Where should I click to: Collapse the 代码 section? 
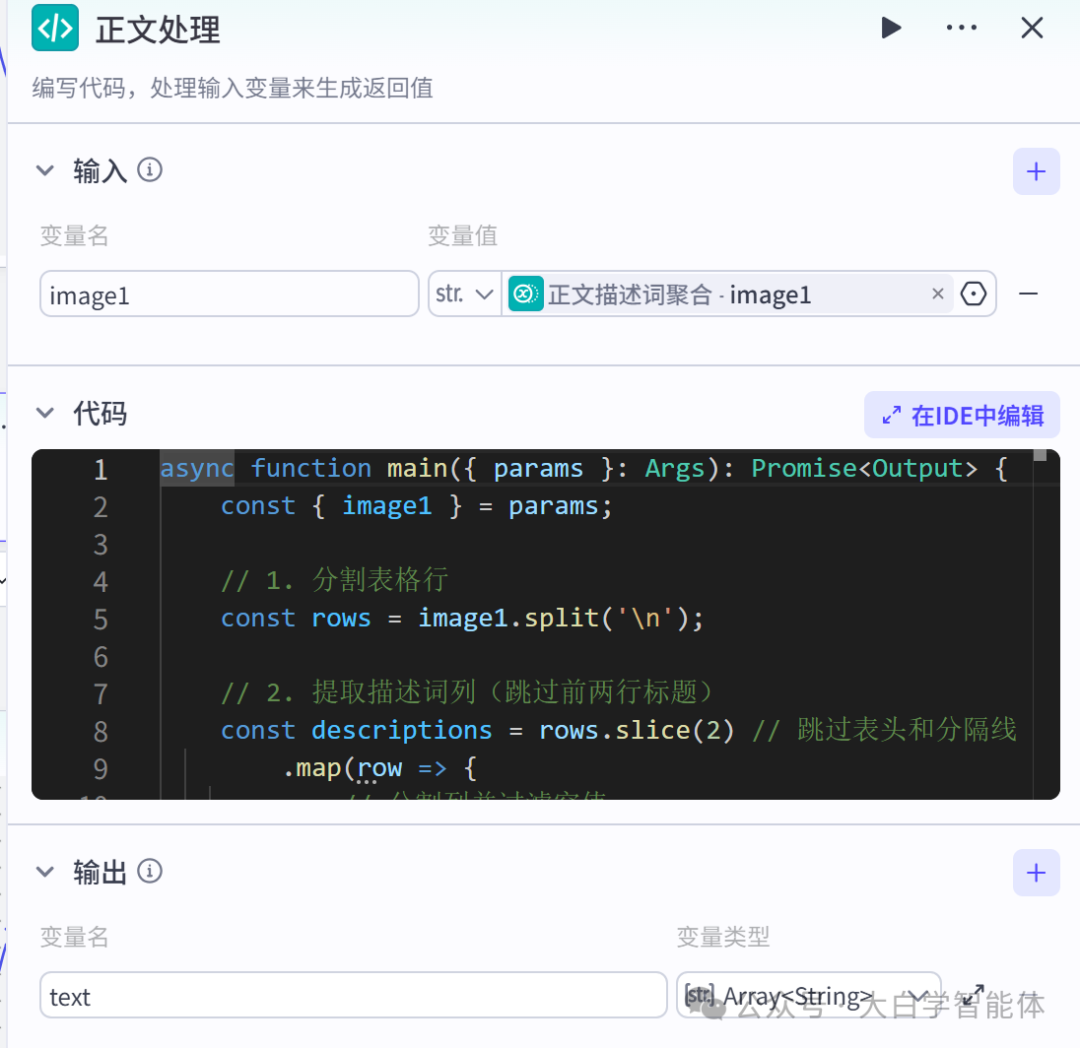click(x=45, y=412)
